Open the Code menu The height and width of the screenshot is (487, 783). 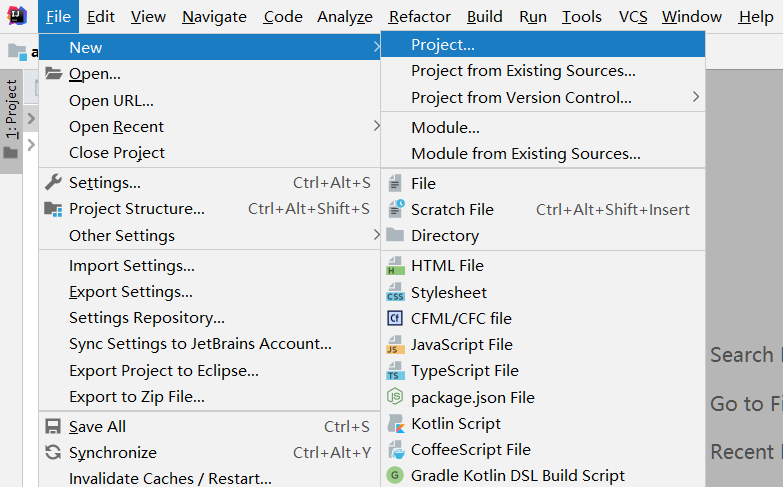[283, 17]
